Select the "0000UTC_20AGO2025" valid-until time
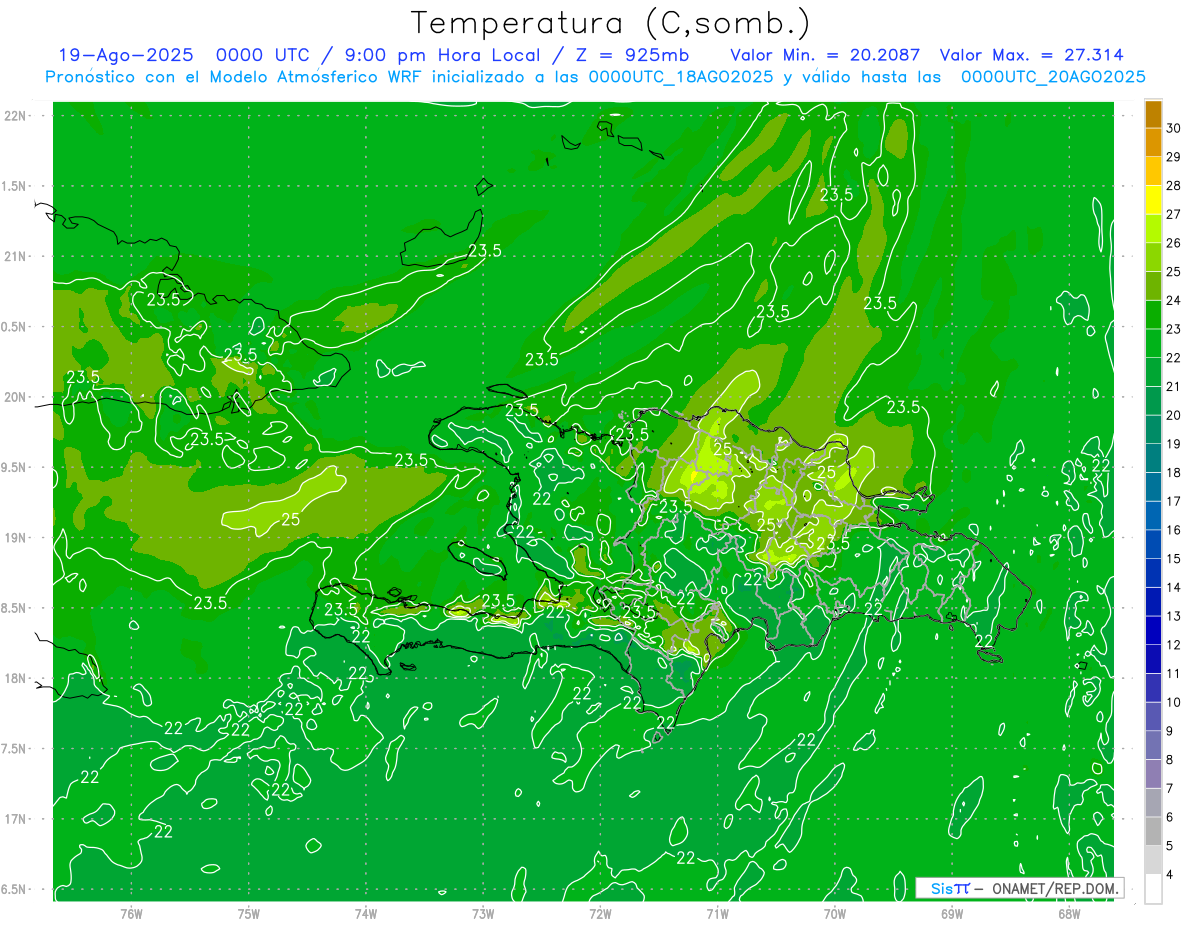Screen dimensions: 1200x927 click(x=1053, y=77)
